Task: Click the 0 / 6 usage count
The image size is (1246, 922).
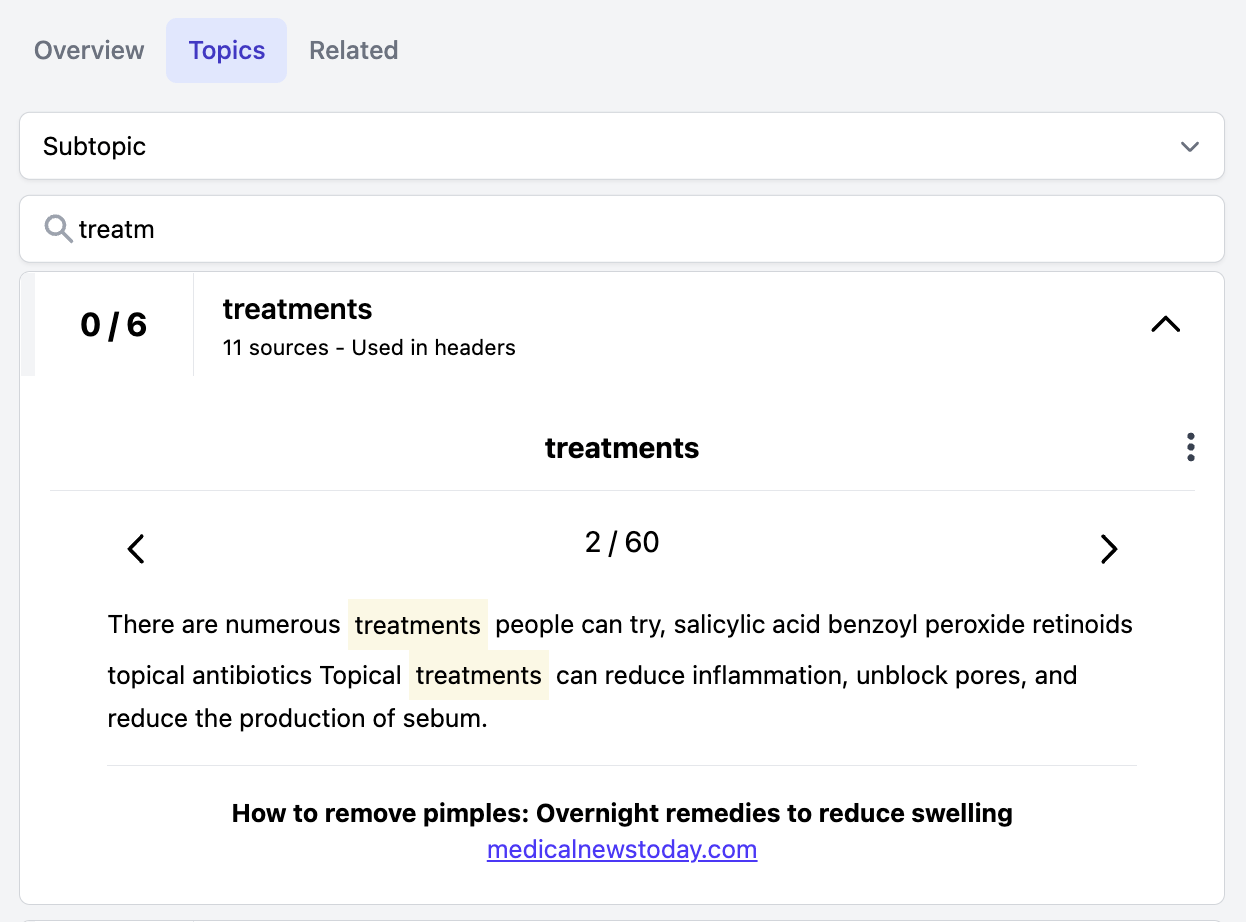Action: coord(113,325)
